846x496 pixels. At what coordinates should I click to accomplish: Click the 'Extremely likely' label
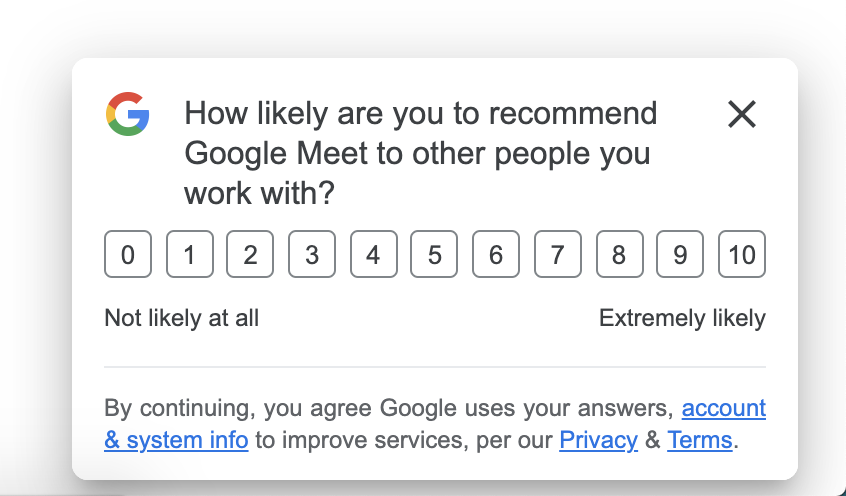pyautogui.click(x=682, y=318)
